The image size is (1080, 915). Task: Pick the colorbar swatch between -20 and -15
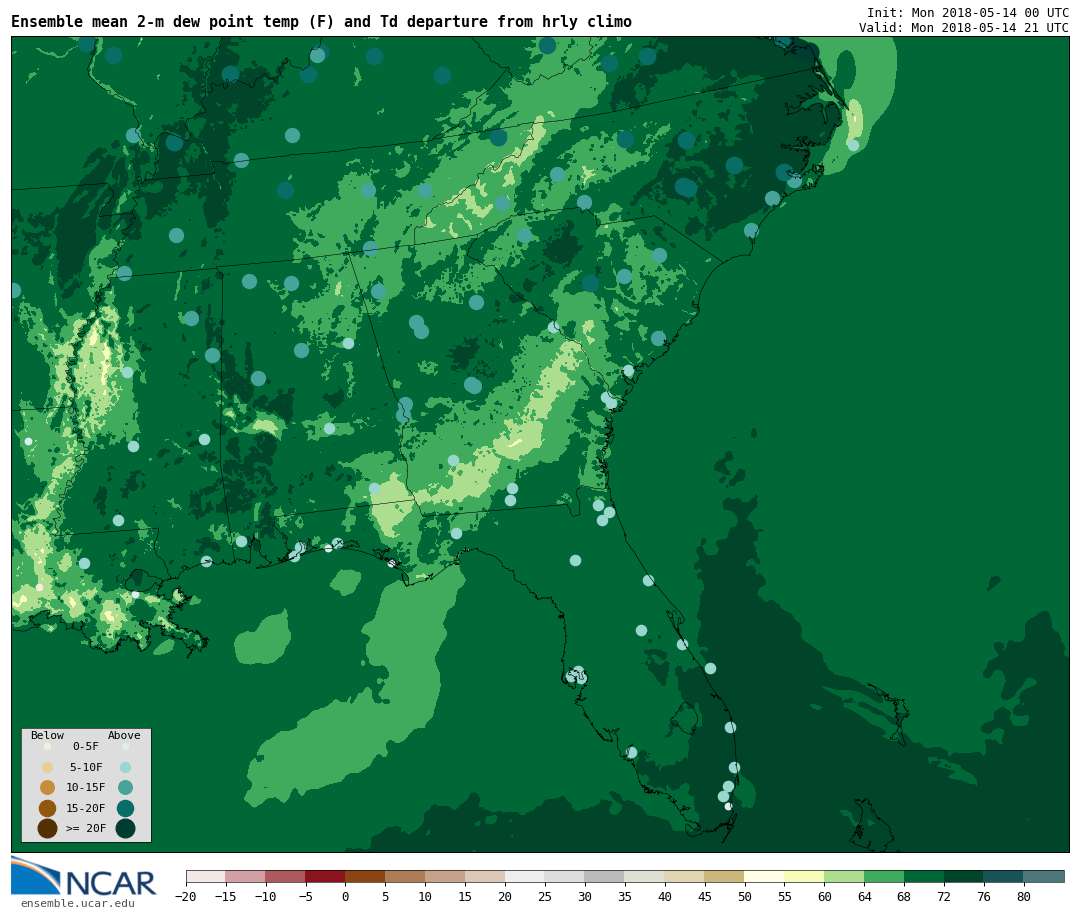[206, 876]
